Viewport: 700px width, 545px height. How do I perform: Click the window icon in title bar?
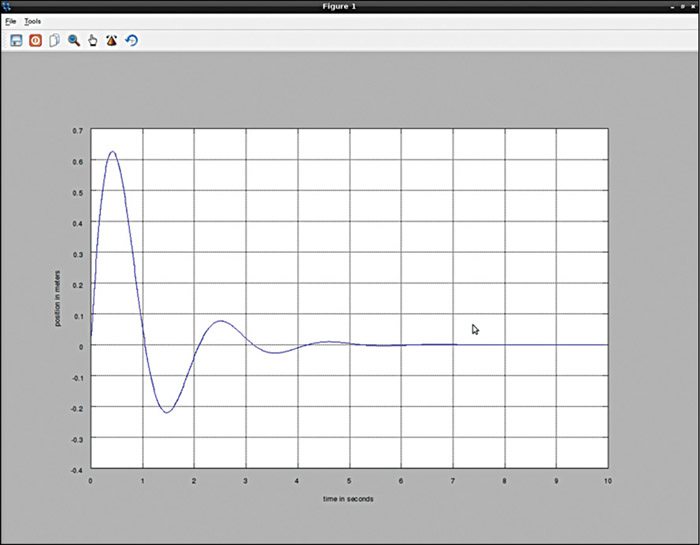point(6,6)
